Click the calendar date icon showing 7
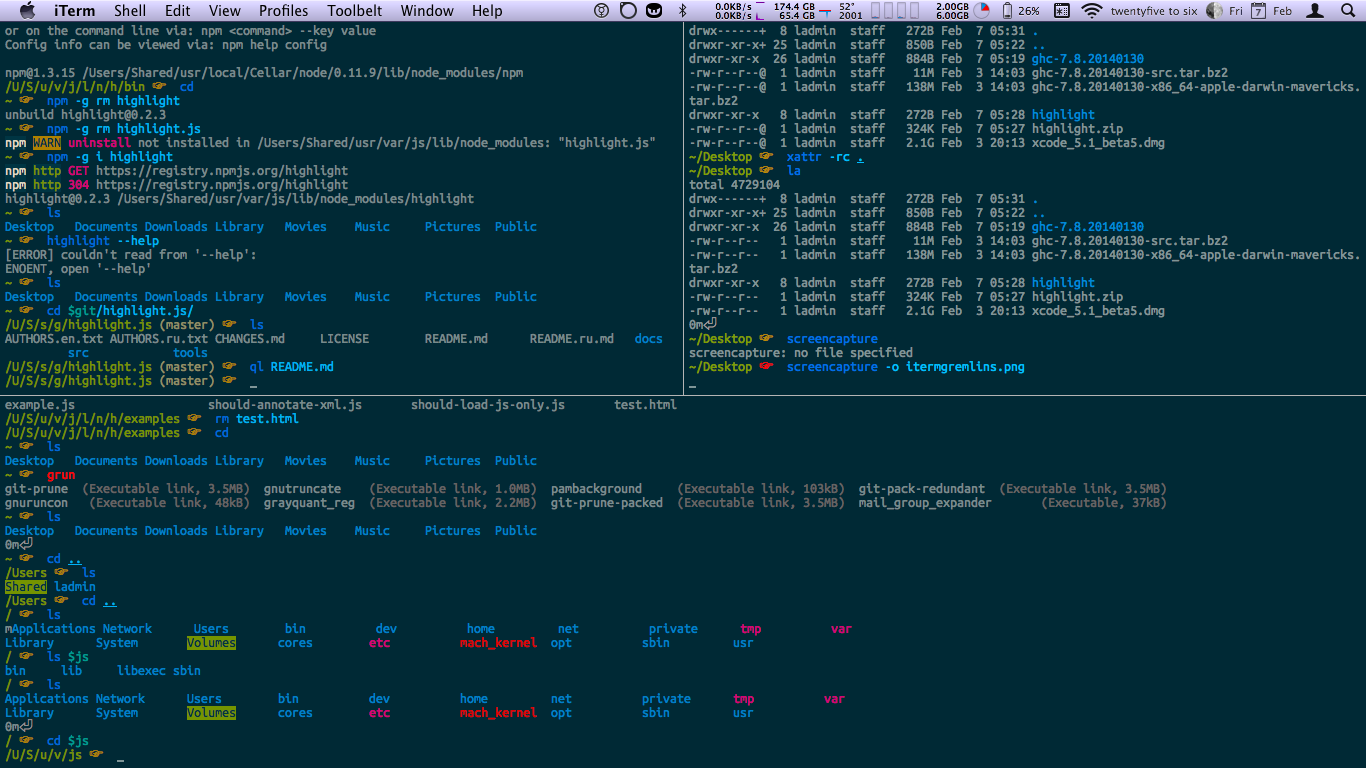Image resolution: width=1366 pixels, height=768 pixels. point(1258,11)
